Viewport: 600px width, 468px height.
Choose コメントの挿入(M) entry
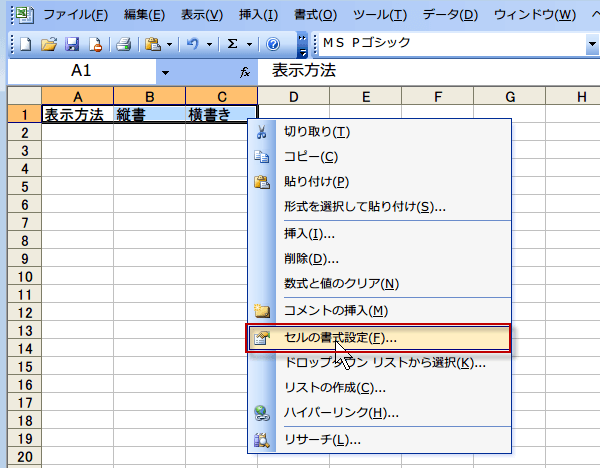pyautogui.click(x=380, y=310)
